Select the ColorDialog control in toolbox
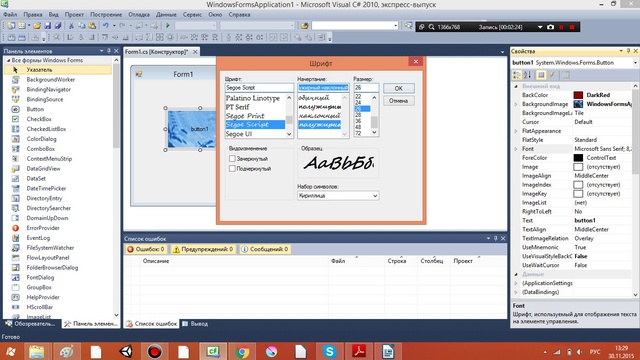The width and height of the screenshot is (640, 360). pos(41,139)
